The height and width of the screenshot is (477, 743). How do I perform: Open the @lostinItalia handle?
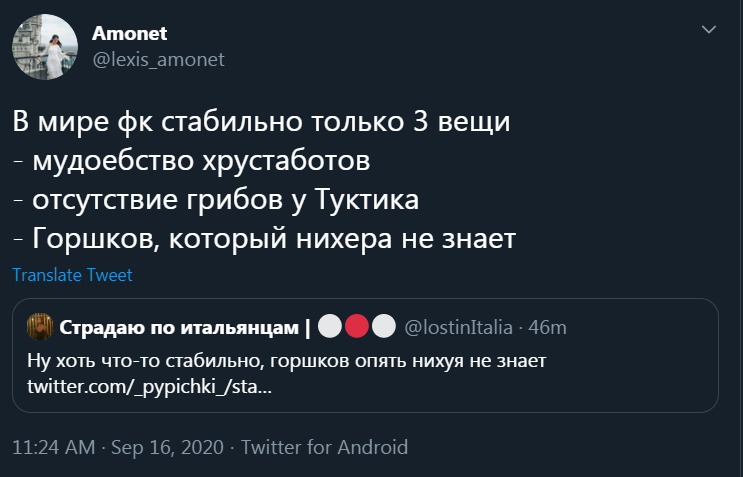[458, 327]
